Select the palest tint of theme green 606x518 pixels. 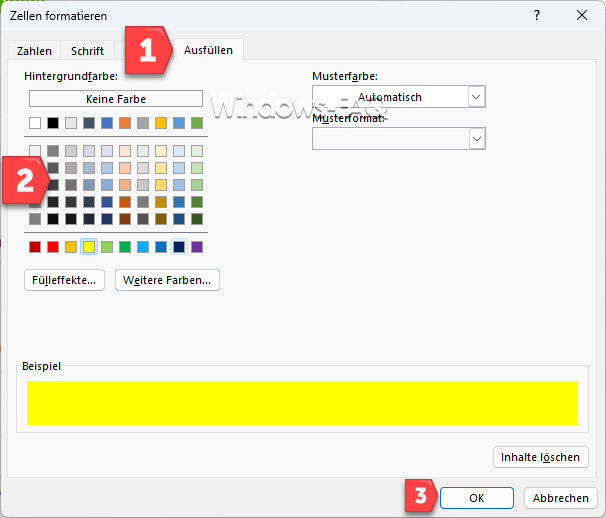197,151
